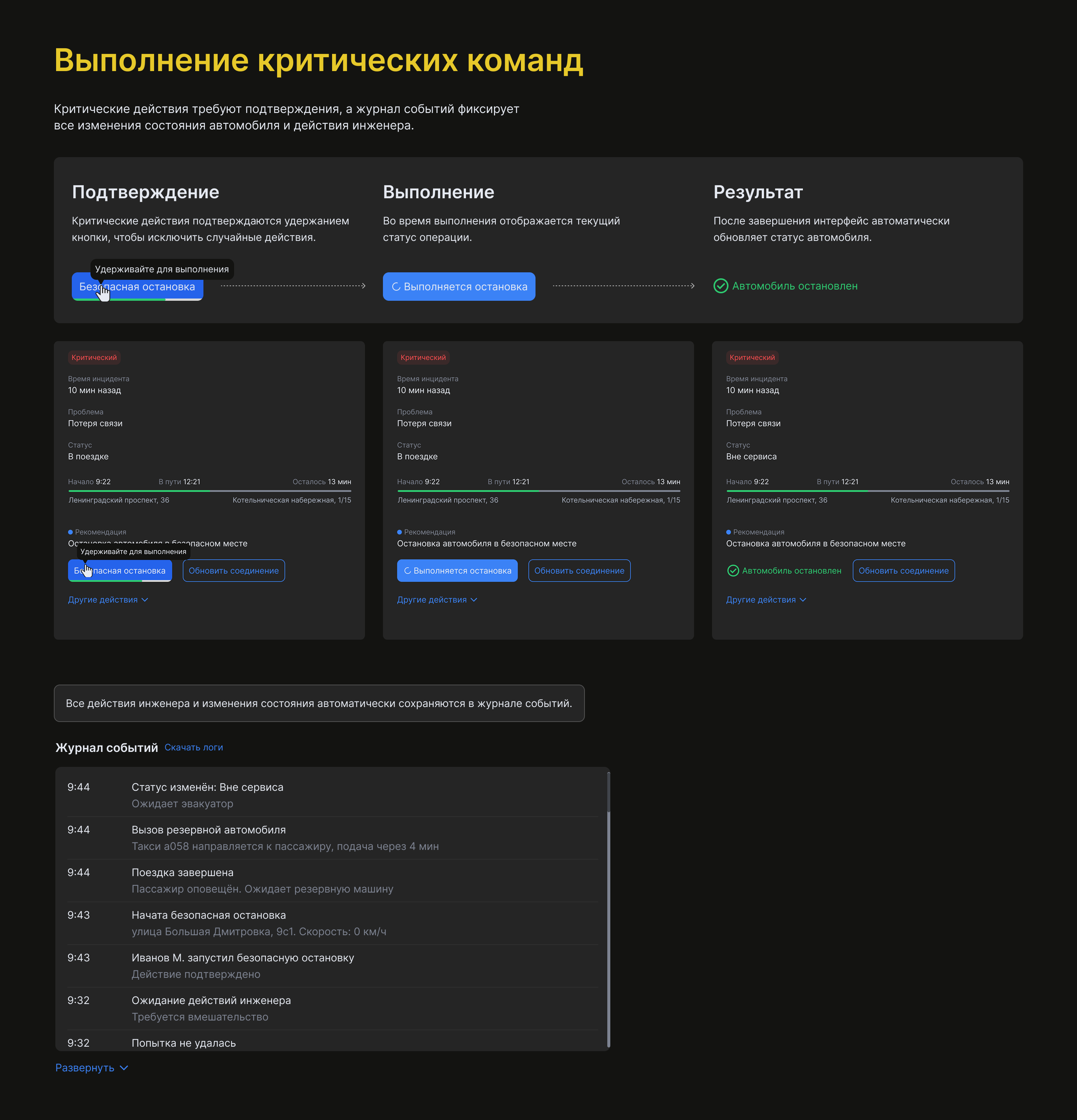Image resolution: width=1077 pixels, height=1120 pixels.
Task: Click 'Потеря связи' in the second card
Action: (424, 423)
